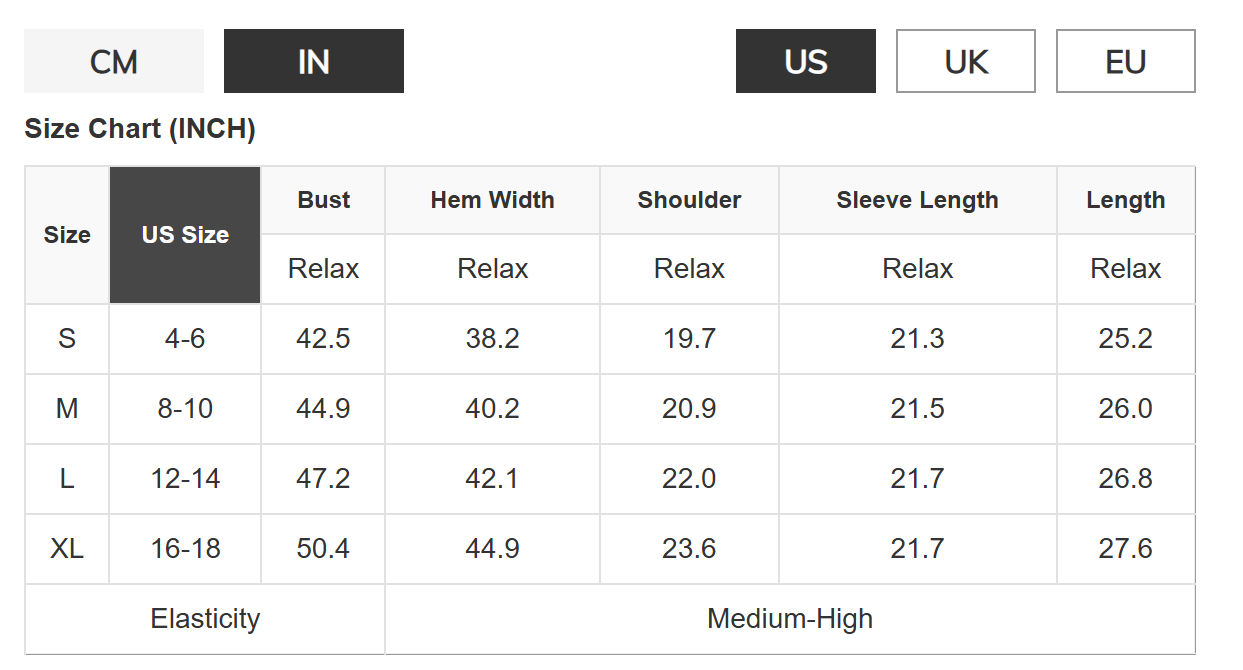Choose the US sizing region
Image resolution: width=1243 pixels, height=670 pixels.
806,62
